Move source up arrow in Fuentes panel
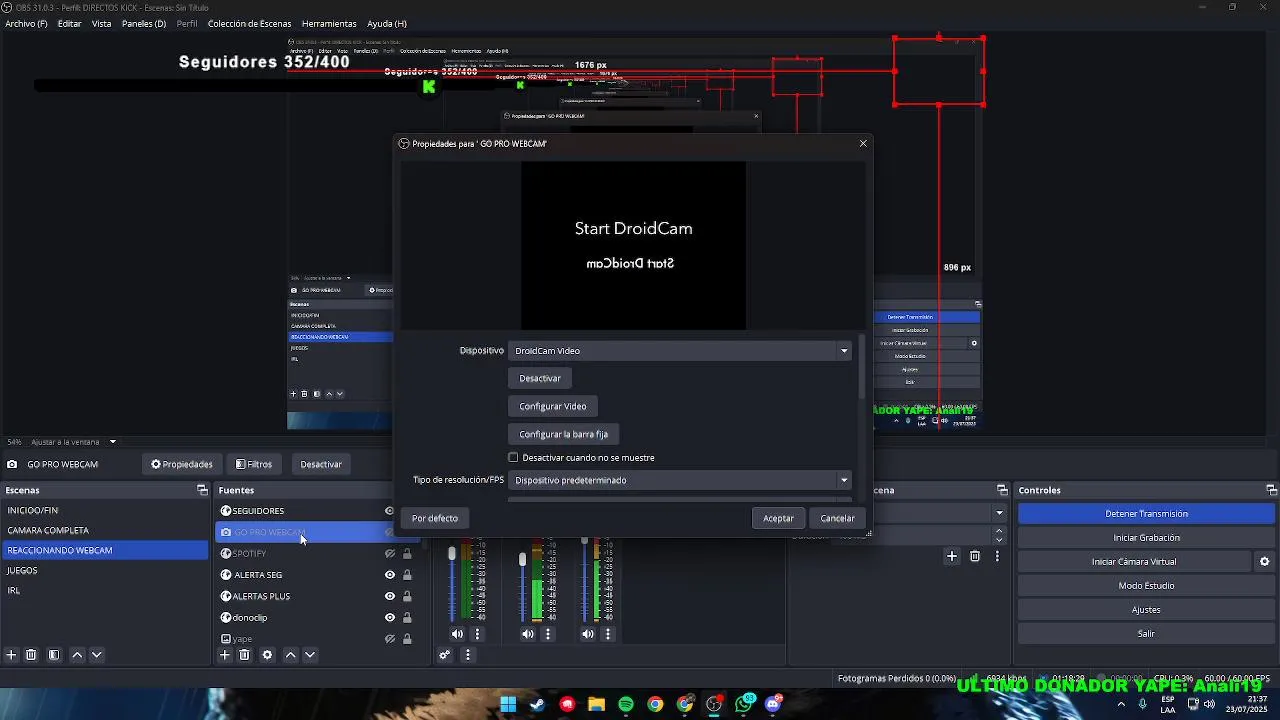The width and height of the screenshot is (1280, 720). click(290, 655)
